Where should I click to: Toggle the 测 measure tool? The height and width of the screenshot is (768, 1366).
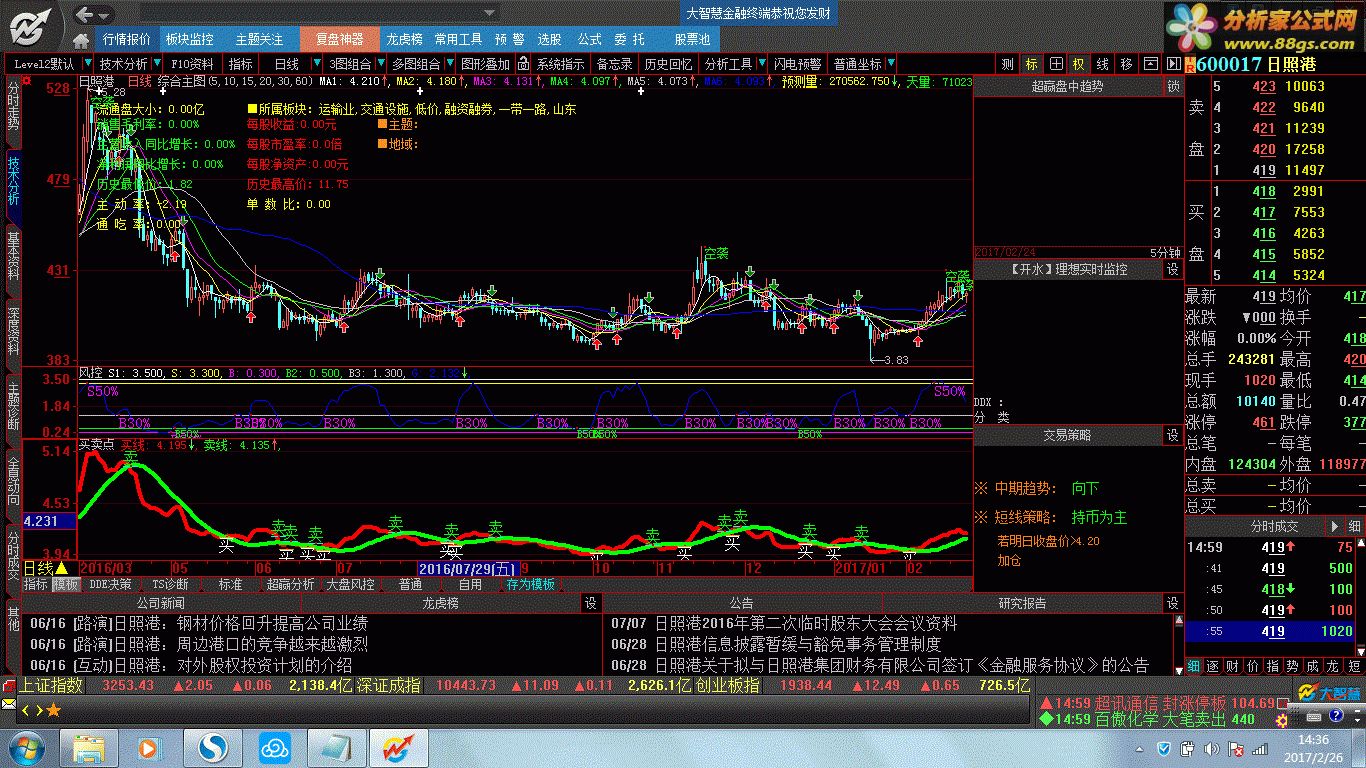1007,64
